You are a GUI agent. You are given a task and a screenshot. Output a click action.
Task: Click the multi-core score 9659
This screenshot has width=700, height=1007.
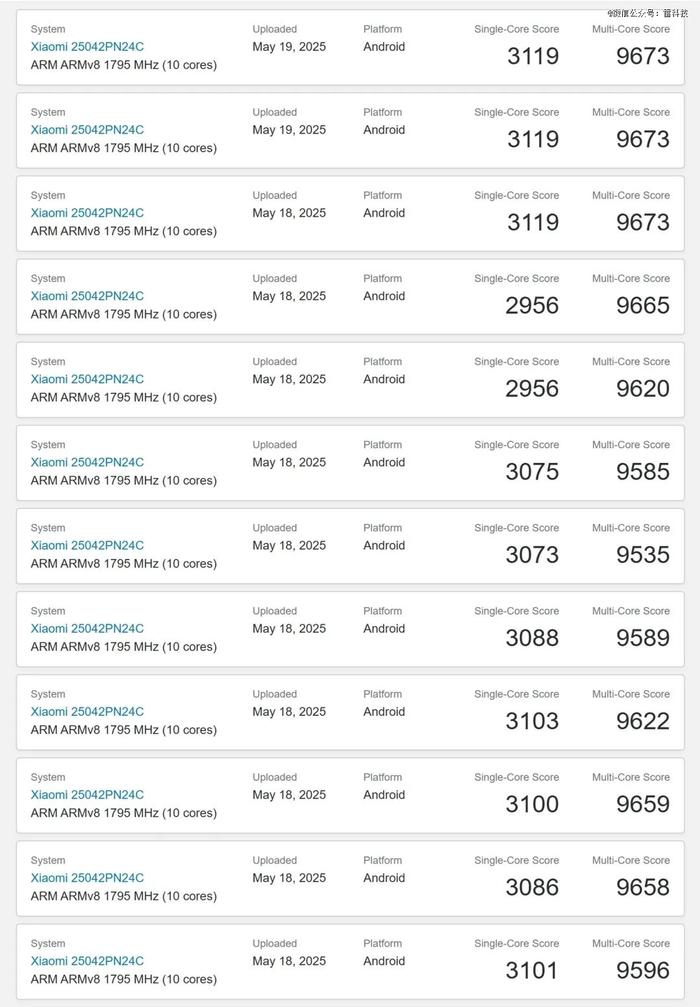(x=643, y=804)
